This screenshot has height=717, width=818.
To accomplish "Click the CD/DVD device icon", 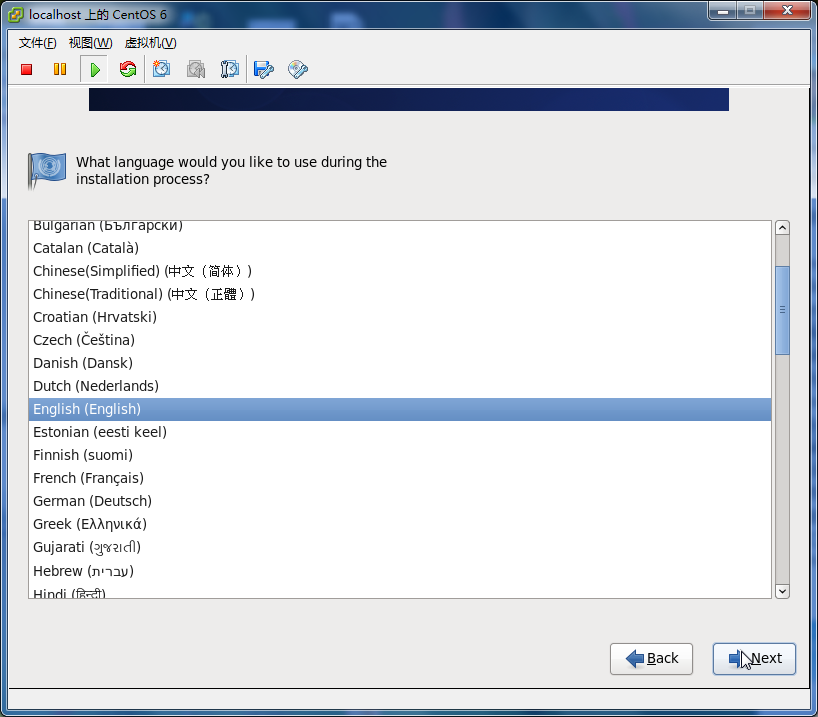I will coord(297,70).
